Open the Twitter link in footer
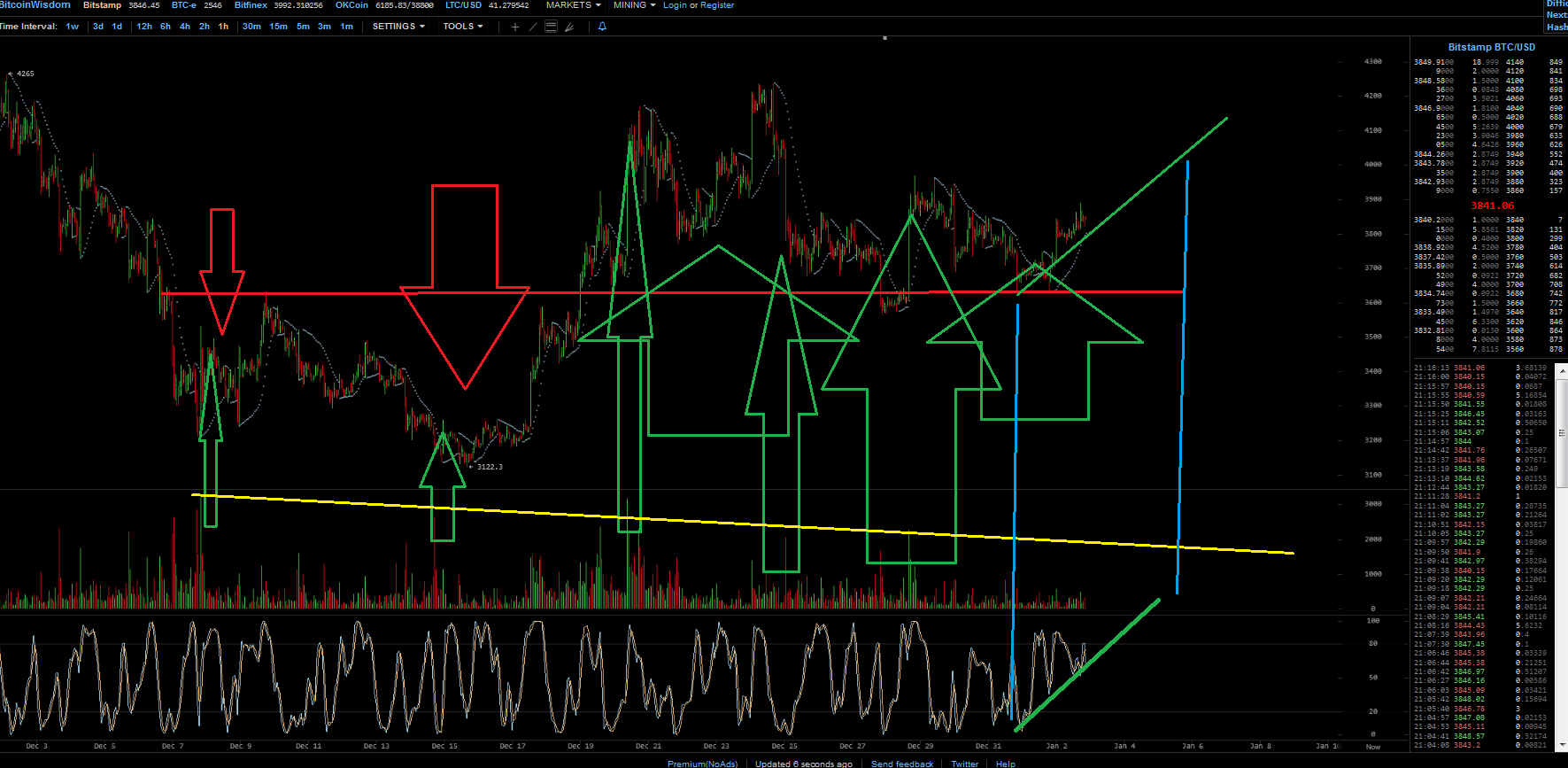Viewport: 1568px width, 768px height. (965, 764)
